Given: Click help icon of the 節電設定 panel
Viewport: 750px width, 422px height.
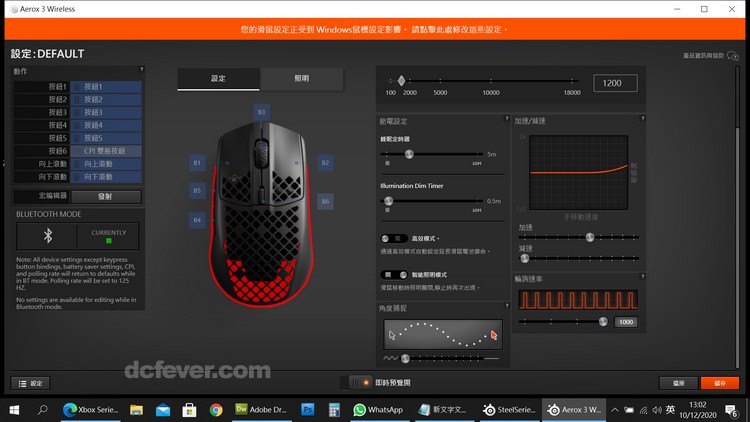Looking at the screenshot, I should tap(507, 118).
